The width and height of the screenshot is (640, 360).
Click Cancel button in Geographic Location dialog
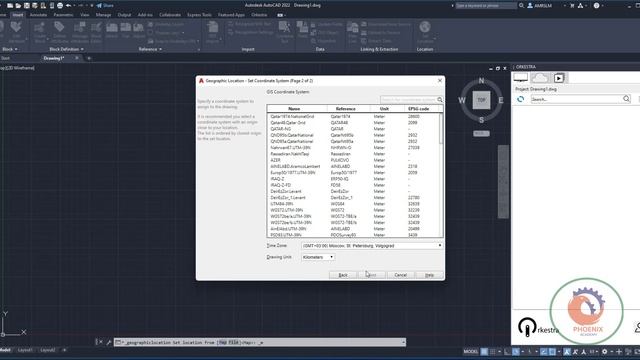coord(400,275)
